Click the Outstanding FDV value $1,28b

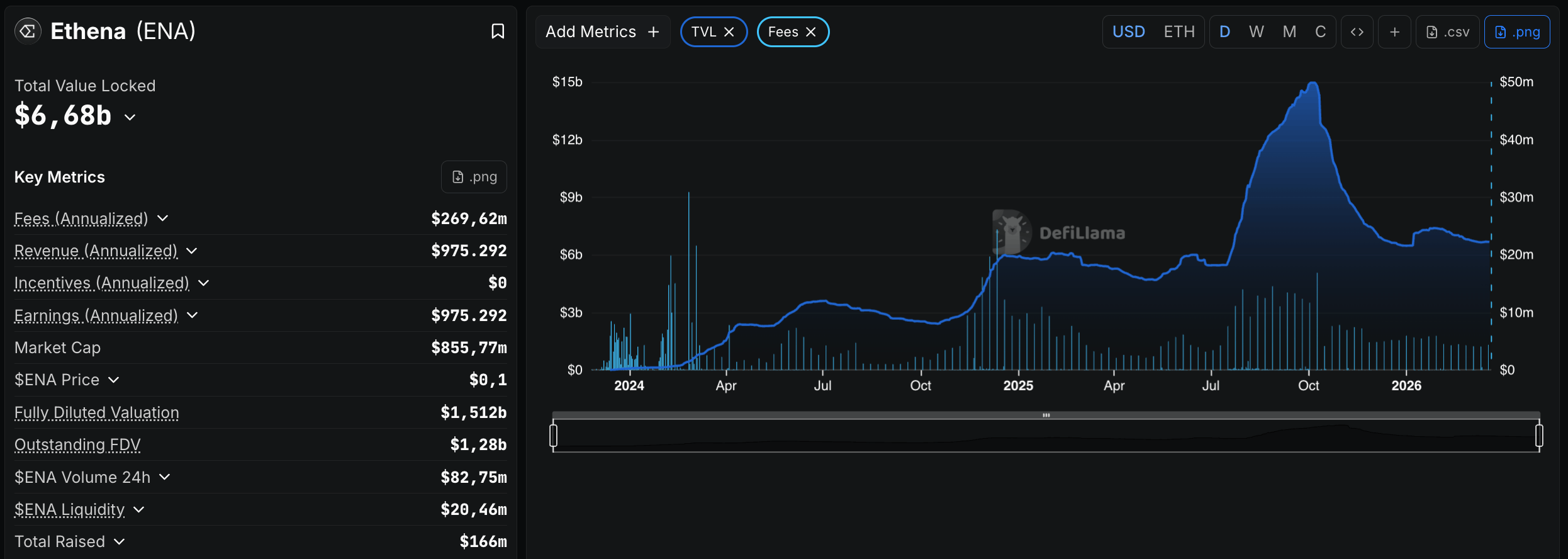pos(478,444)
